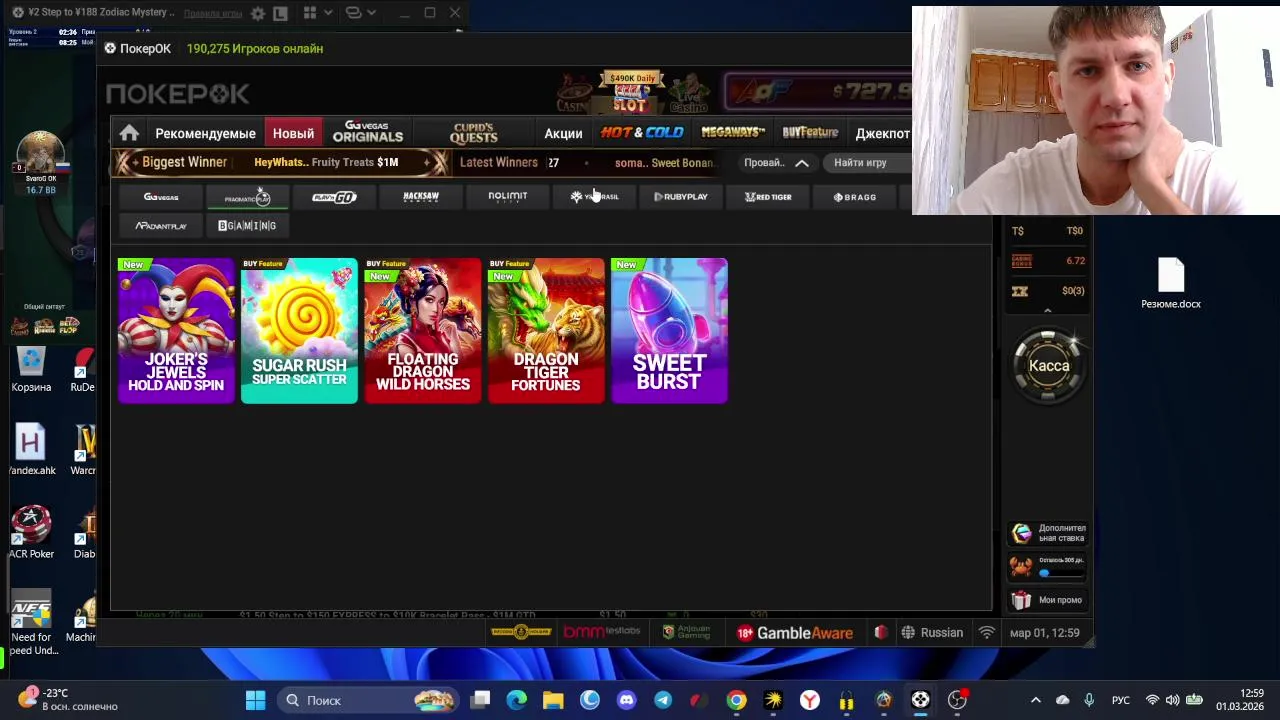
Task: Expand the table layout grid dropdown
Action: coord(318,13)
